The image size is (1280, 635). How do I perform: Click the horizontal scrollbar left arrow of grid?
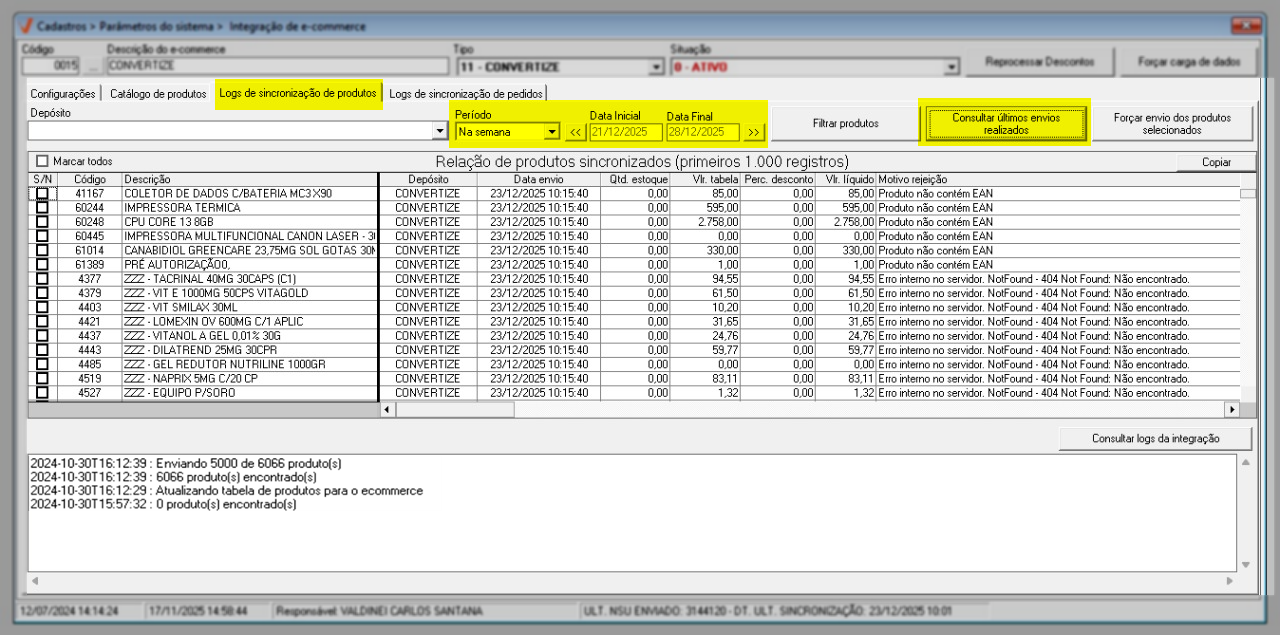tap(388, 409)
